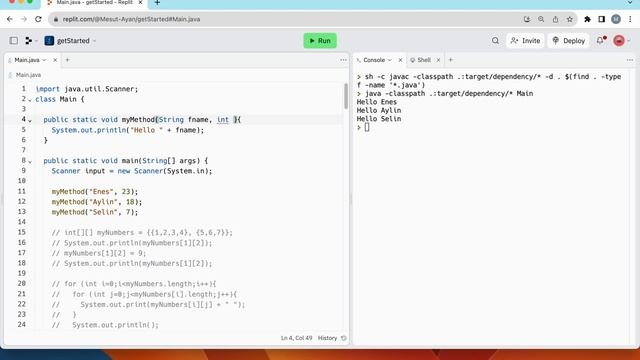Select the Main.java editor tab
Screen dimensions: 640x360
pyautogui.click(x=27, y=60)
